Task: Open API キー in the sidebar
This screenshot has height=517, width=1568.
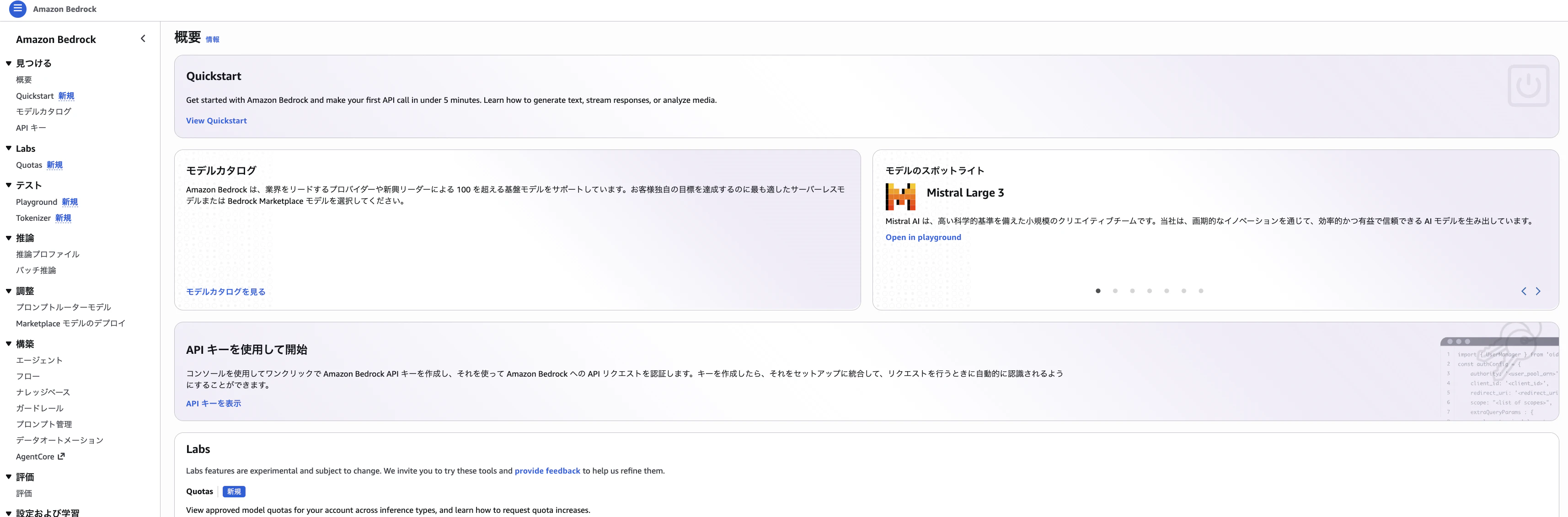Action: point(31,128)
